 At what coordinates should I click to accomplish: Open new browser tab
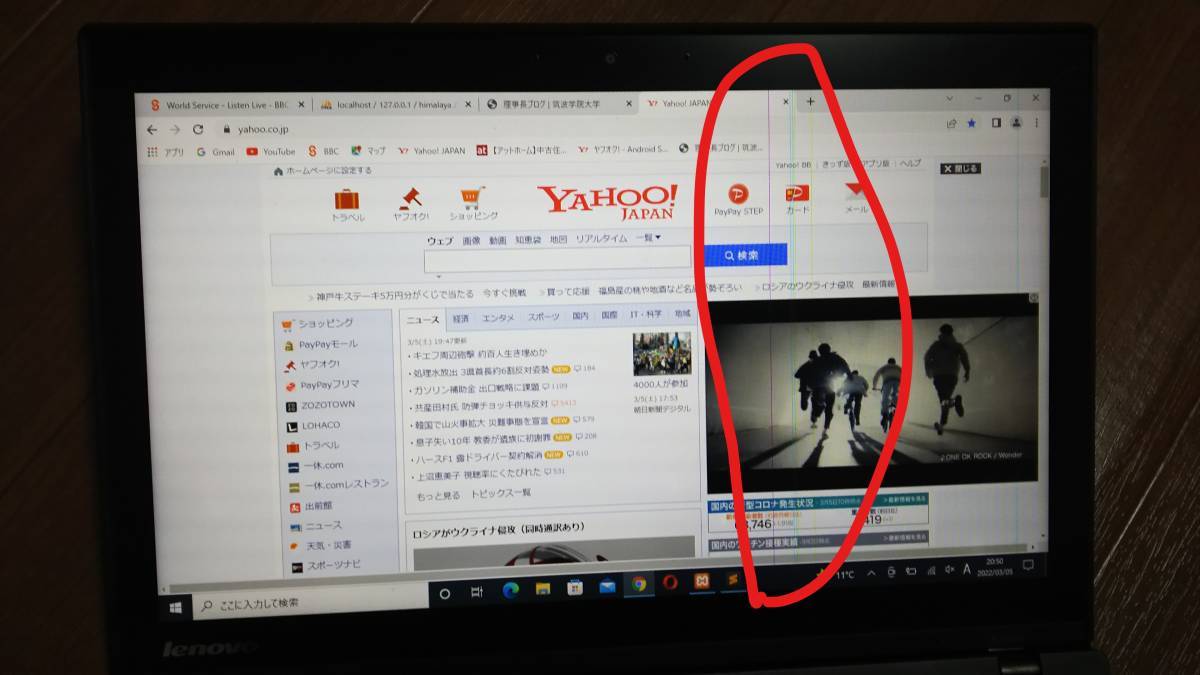811,101
